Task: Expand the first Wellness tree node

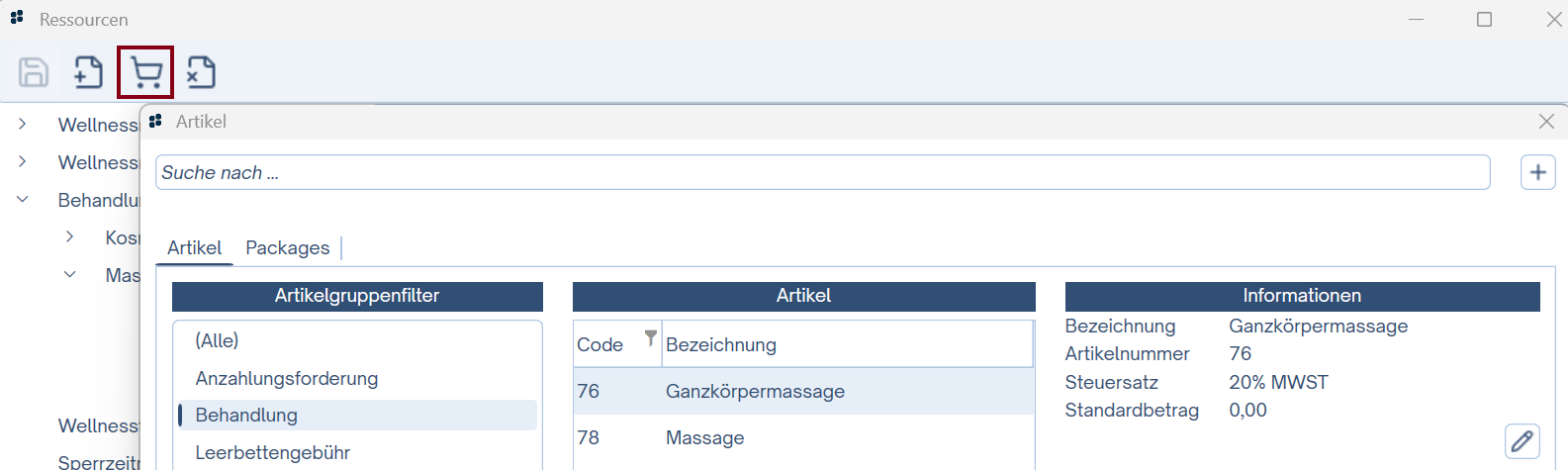Action: coord(22,125)
